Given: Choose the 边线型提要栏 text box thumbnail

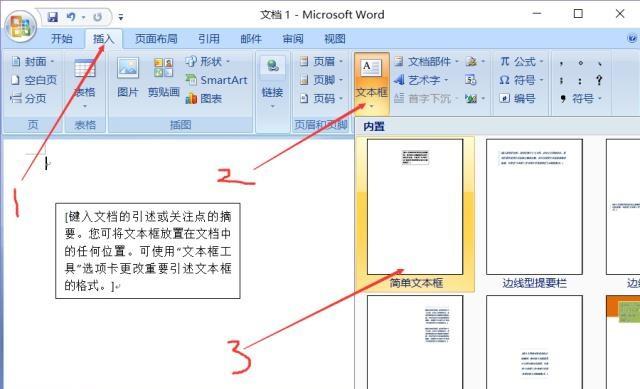Looking at the screenshot, I should pos(534,213).
